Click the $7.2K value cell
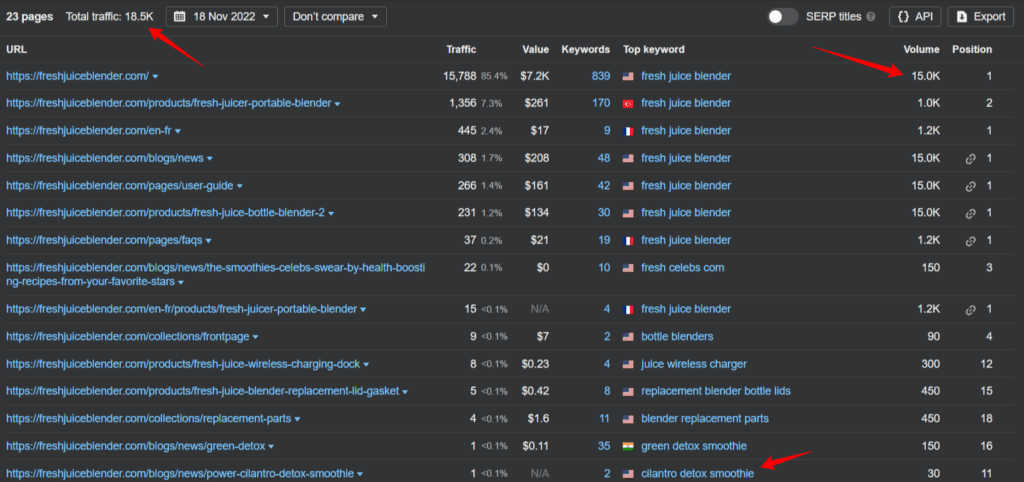Viewport: 1024px width, 482px height. [535, 76]
